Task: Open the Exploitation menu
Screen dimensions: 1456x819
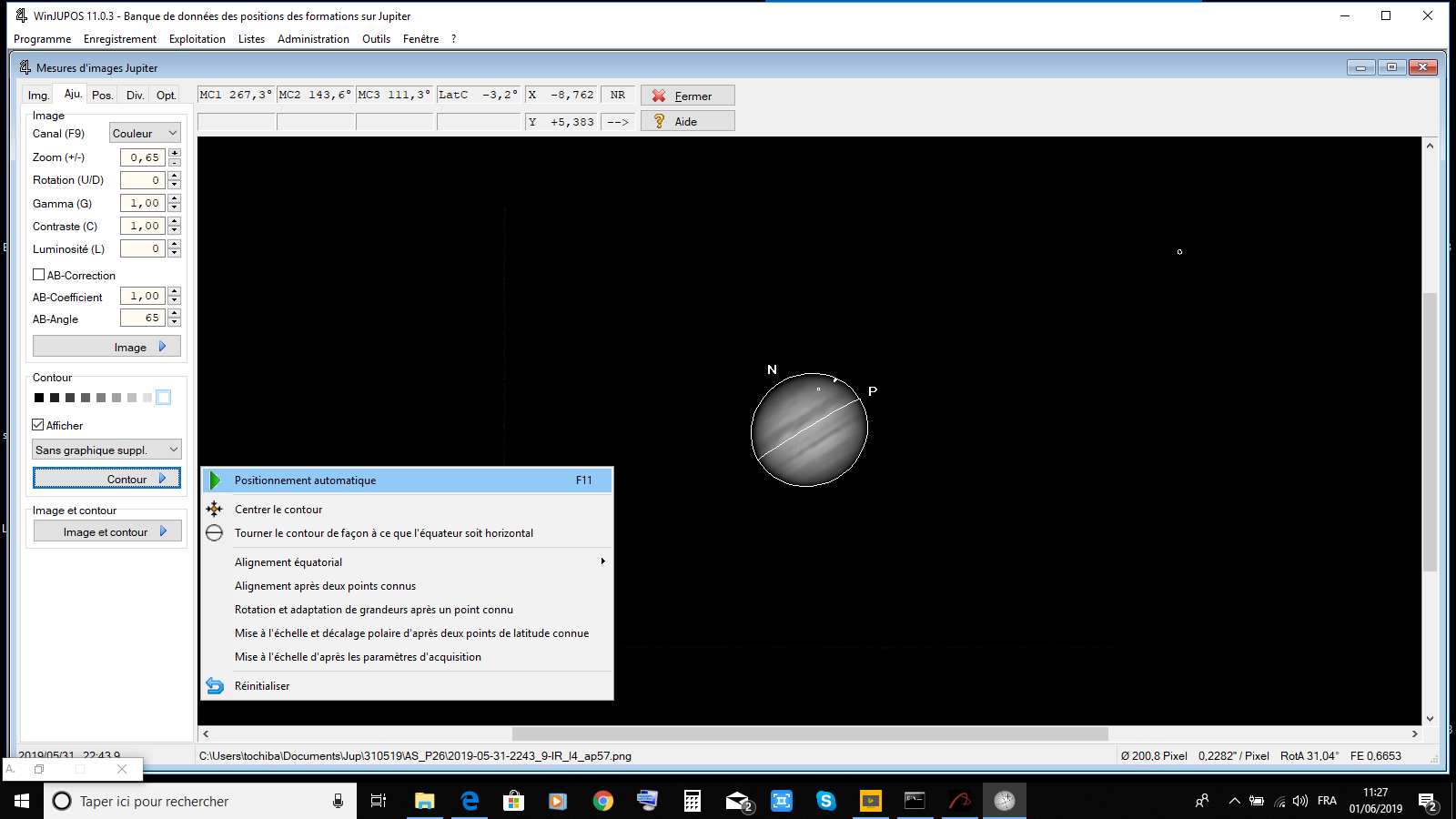Action: (x=197, y=39)
